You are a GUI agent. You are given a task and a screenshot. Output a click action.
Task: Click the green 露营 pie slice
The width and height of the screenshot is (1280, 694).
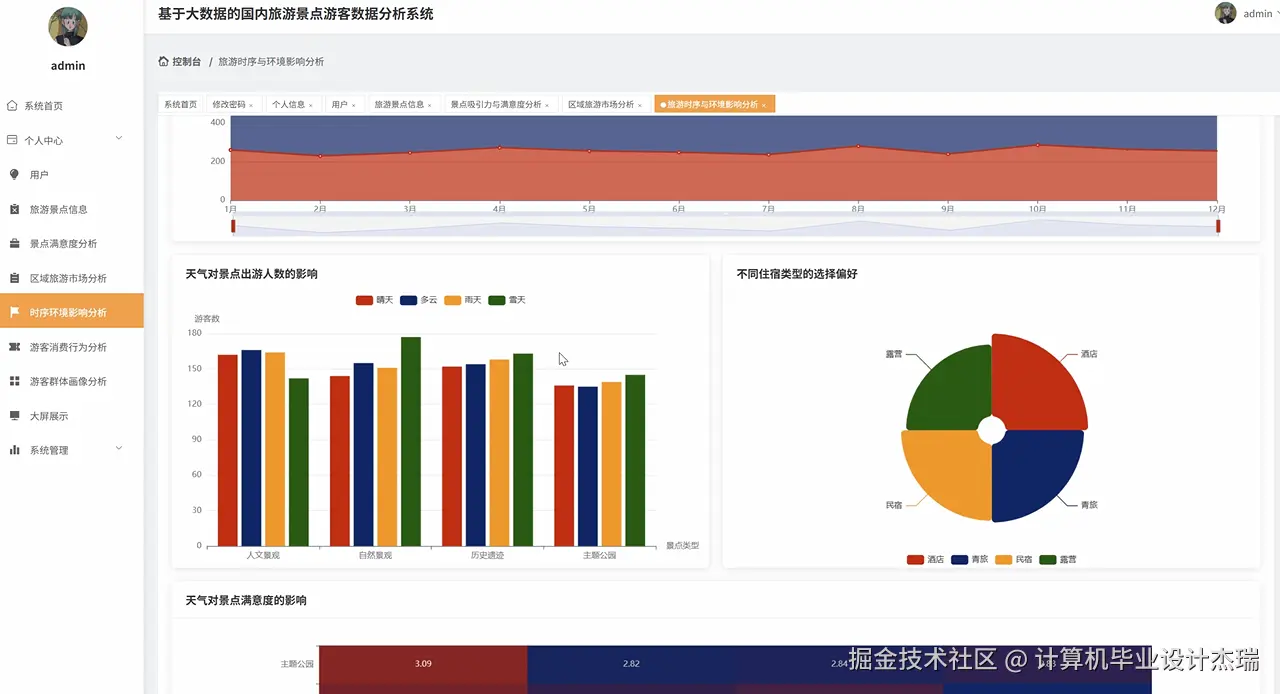[x=950, y=390]
